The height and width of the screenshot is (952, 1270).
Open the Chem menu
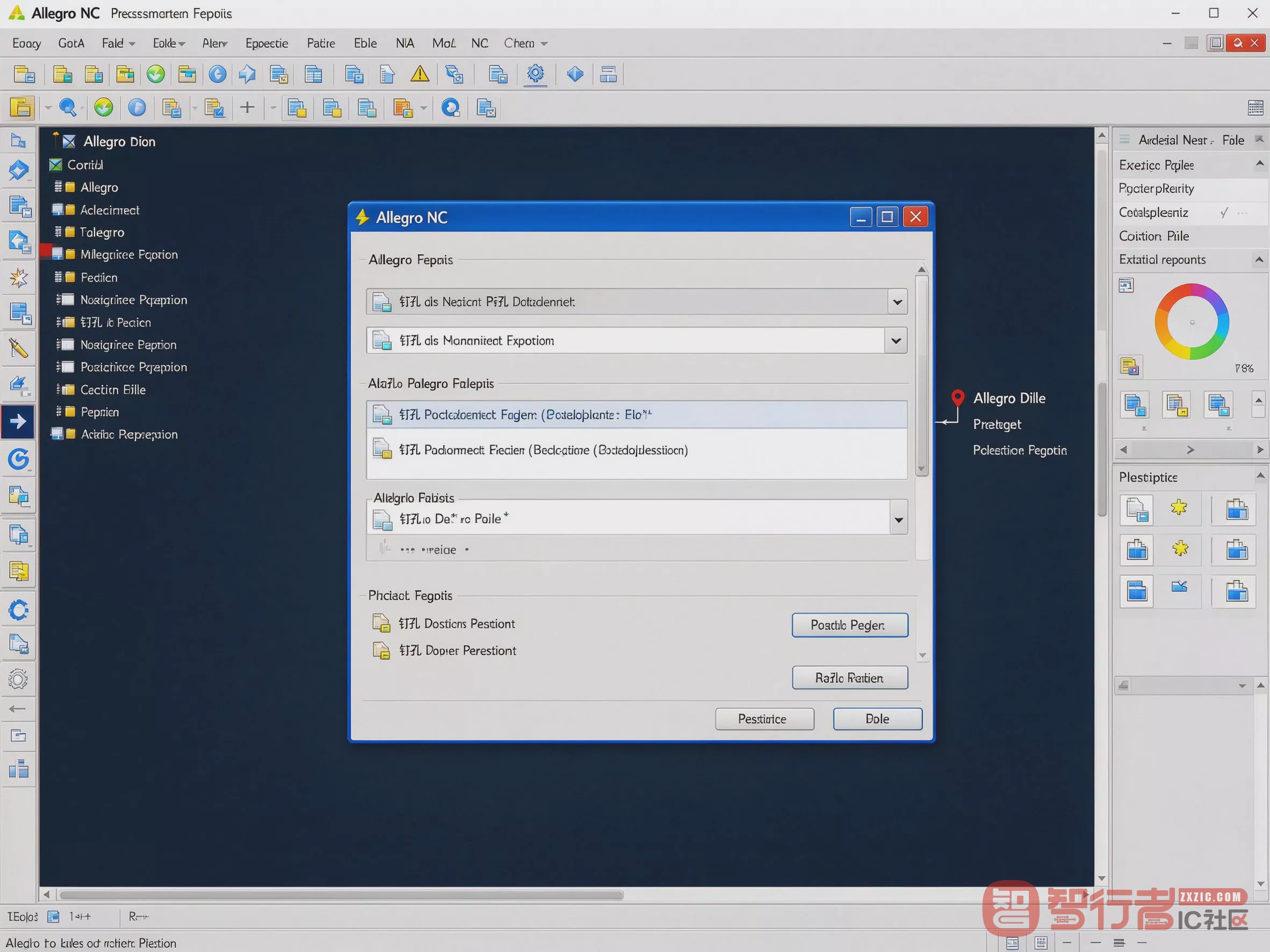point(525,43)
